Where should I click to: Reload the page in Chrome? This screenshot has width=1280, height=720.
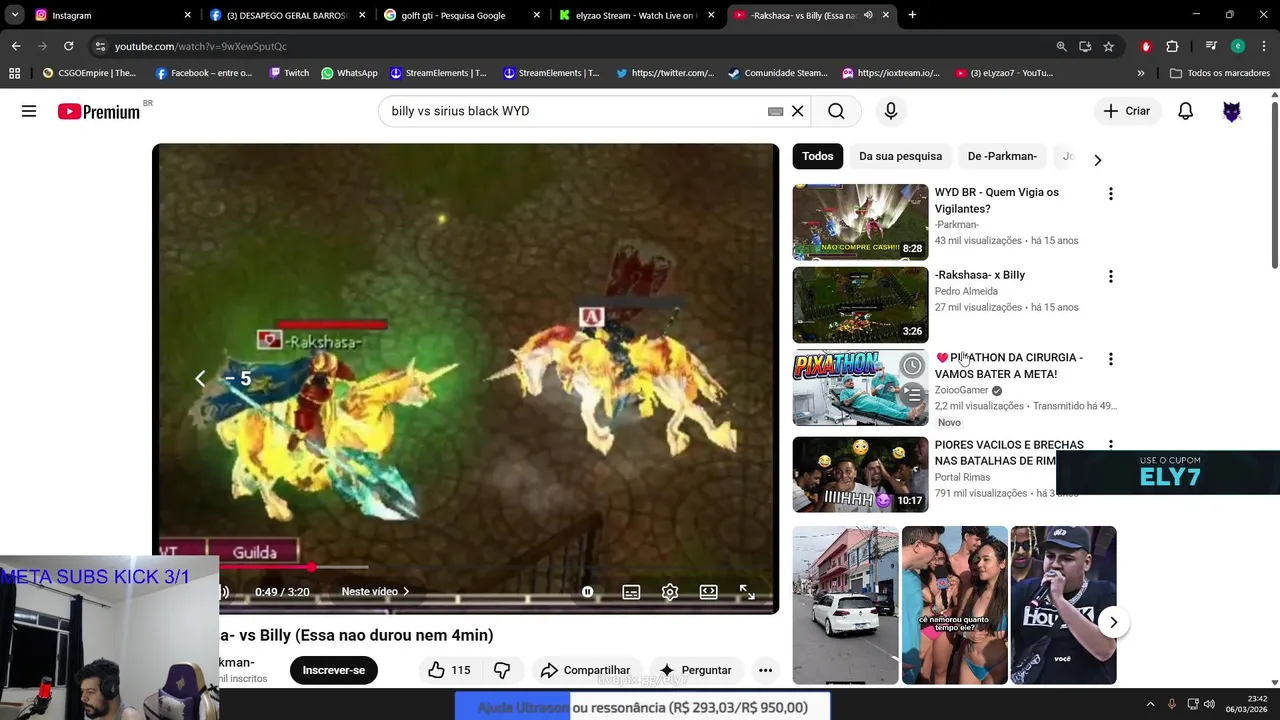point(68,46)
